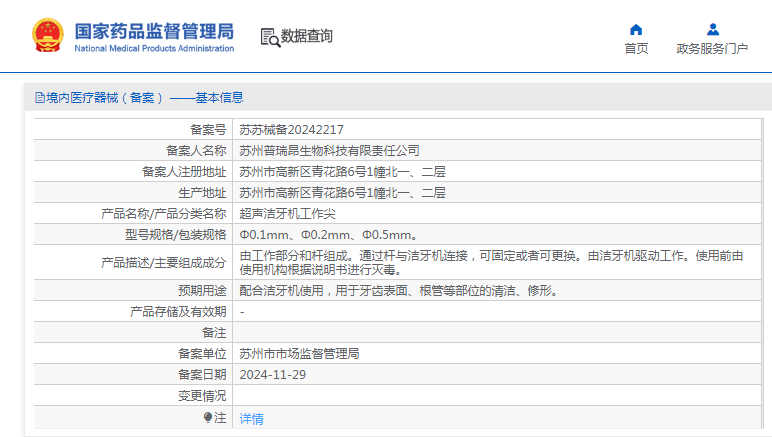Click the 预期用途 row label
Screen dimensions: 772x437
[202, 291]
